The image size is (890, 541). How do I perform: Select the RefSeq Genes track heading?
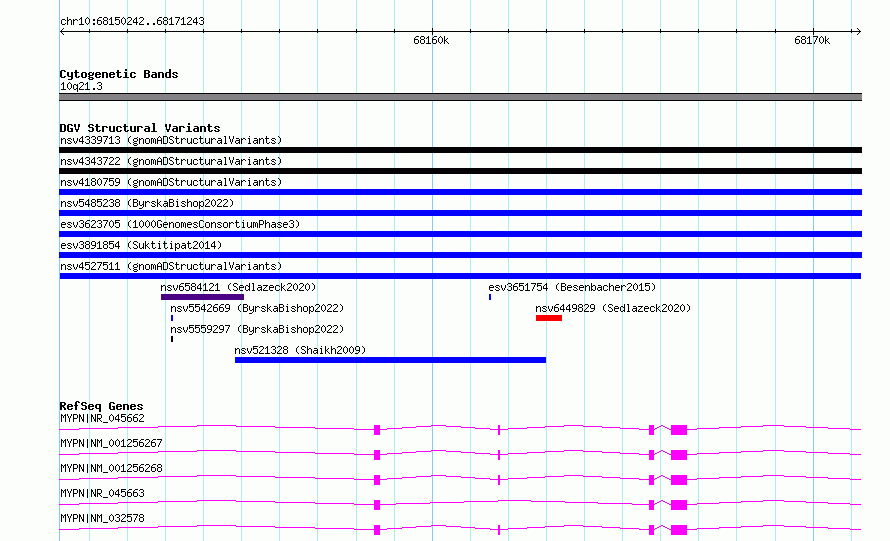[x=101, y=406]
